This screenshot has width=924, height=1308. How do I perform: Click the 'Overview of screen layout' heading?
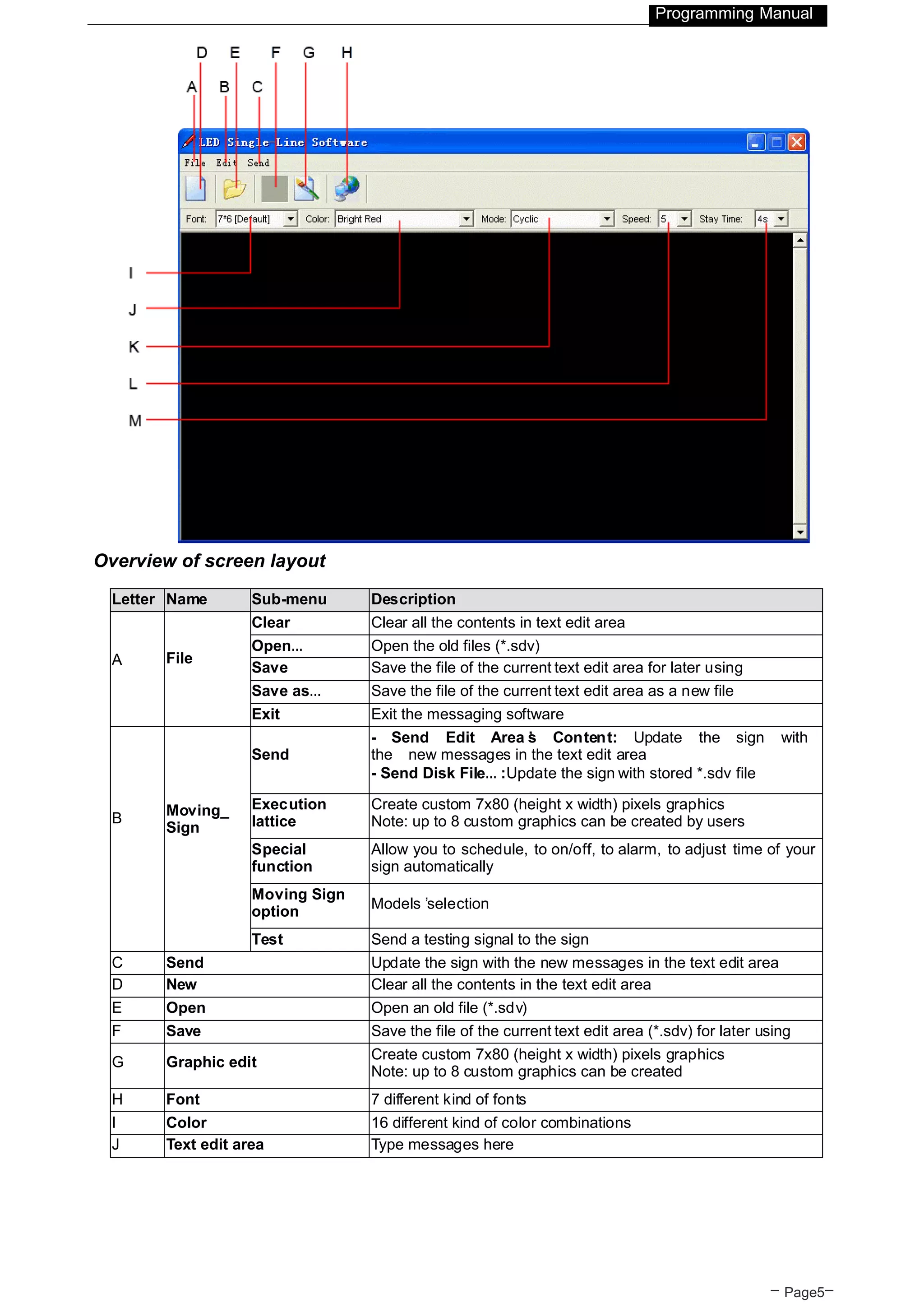pos(209,561)
